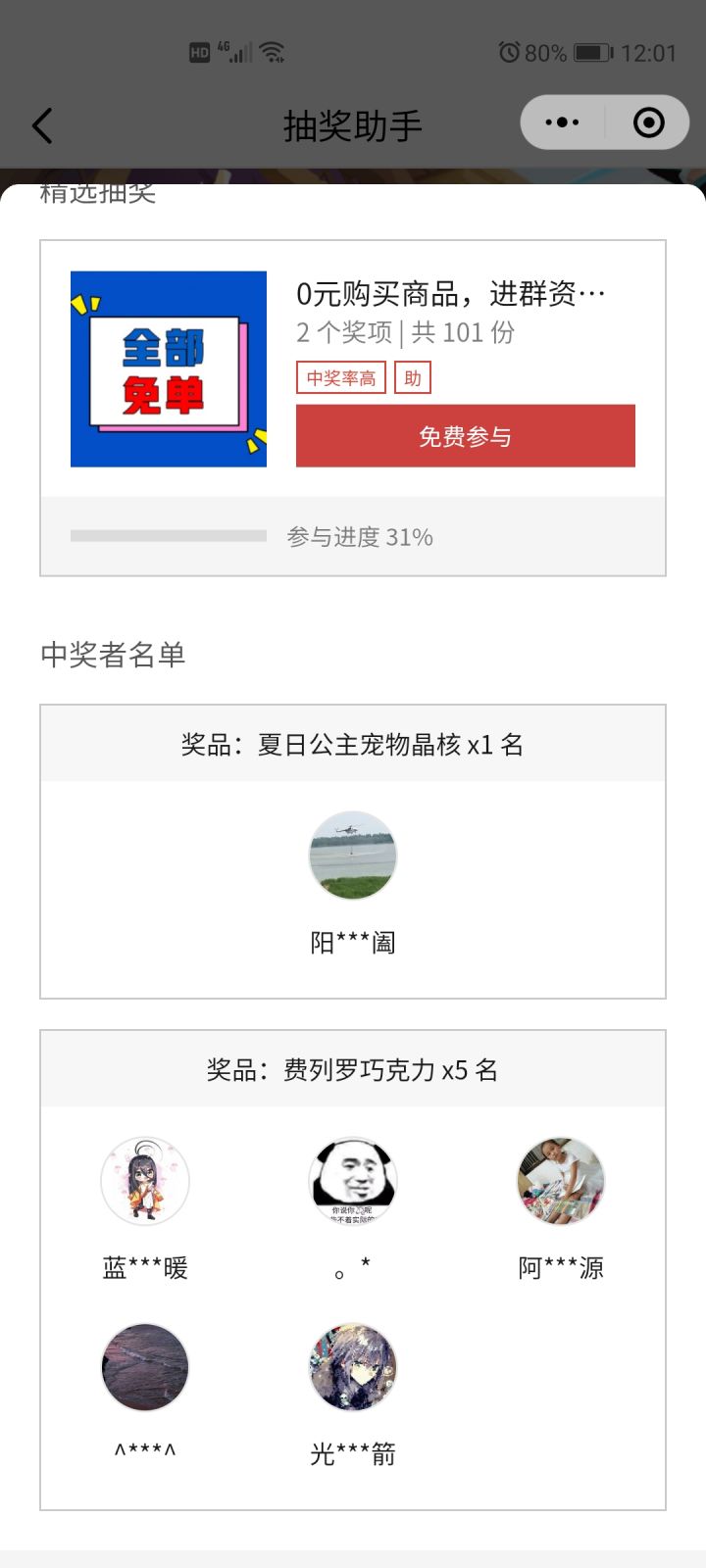View avatar of winner 阳***阖
Viewport: 706px width, 1568px height.
(353, 856)
